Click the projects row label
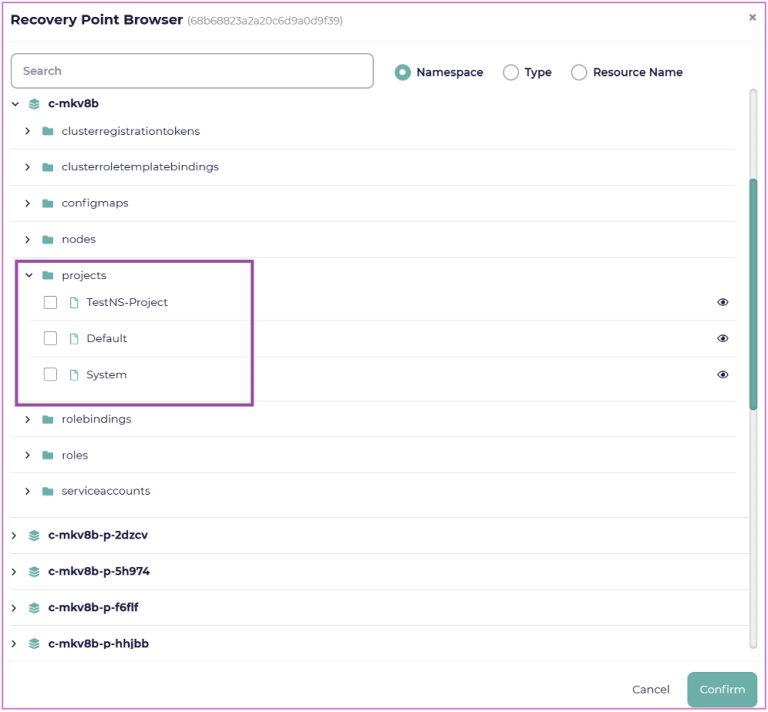The width and height of the screenshot is (768, 712). point(84,276)
